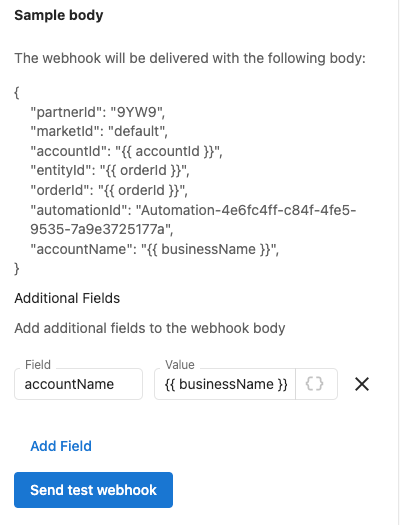400x525 pixels.
Task: Click the Sample body heading
Action: (x=59, y=15)
